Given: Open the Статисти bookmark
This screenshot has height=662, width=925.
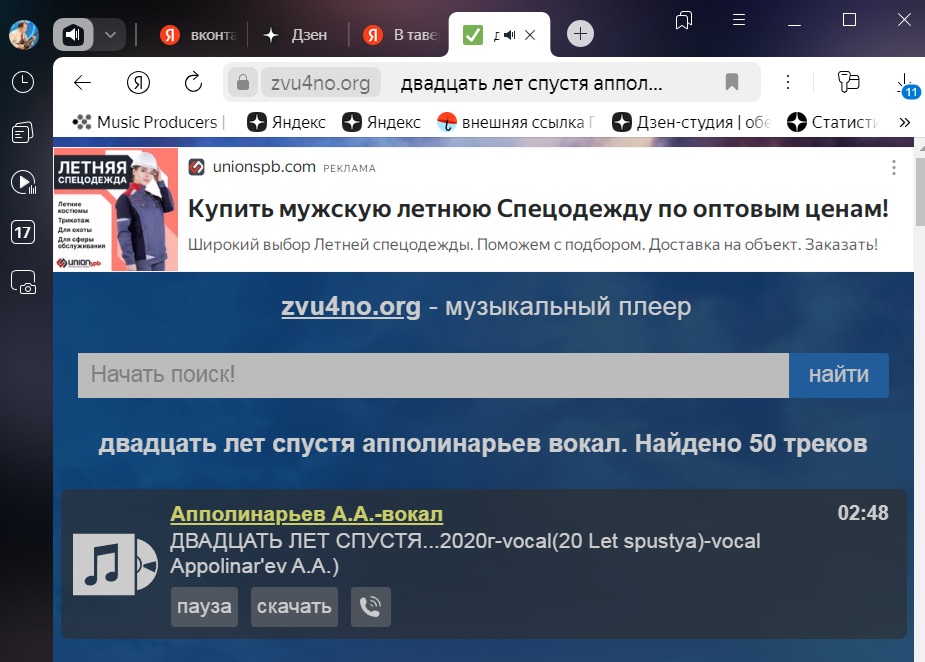Looking at the screenshot, I should [832, 122].
